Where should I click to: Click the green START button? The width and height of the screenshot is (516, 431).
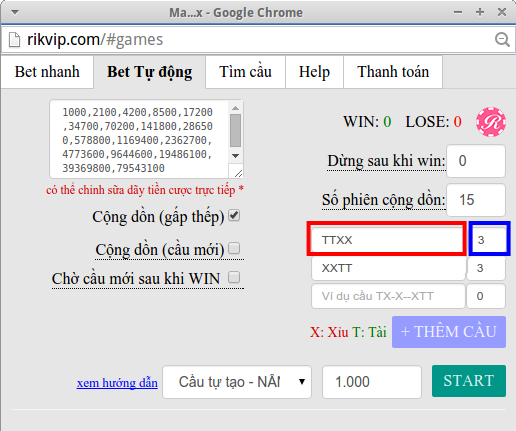point(469,381)
